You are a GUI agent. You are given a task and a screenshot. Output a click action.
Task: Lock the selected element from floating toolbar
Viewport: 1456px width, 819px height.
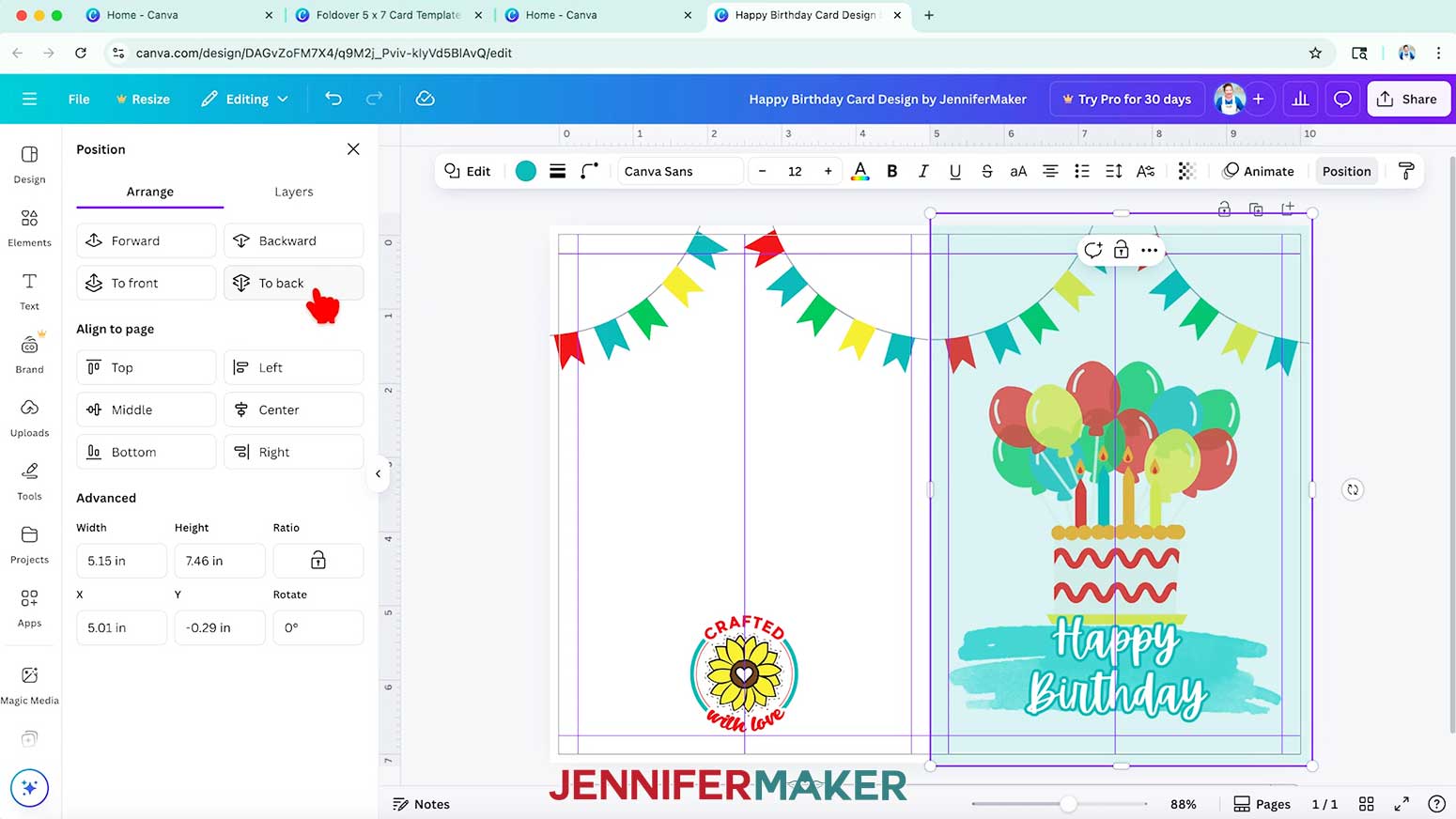point(1121,250)
